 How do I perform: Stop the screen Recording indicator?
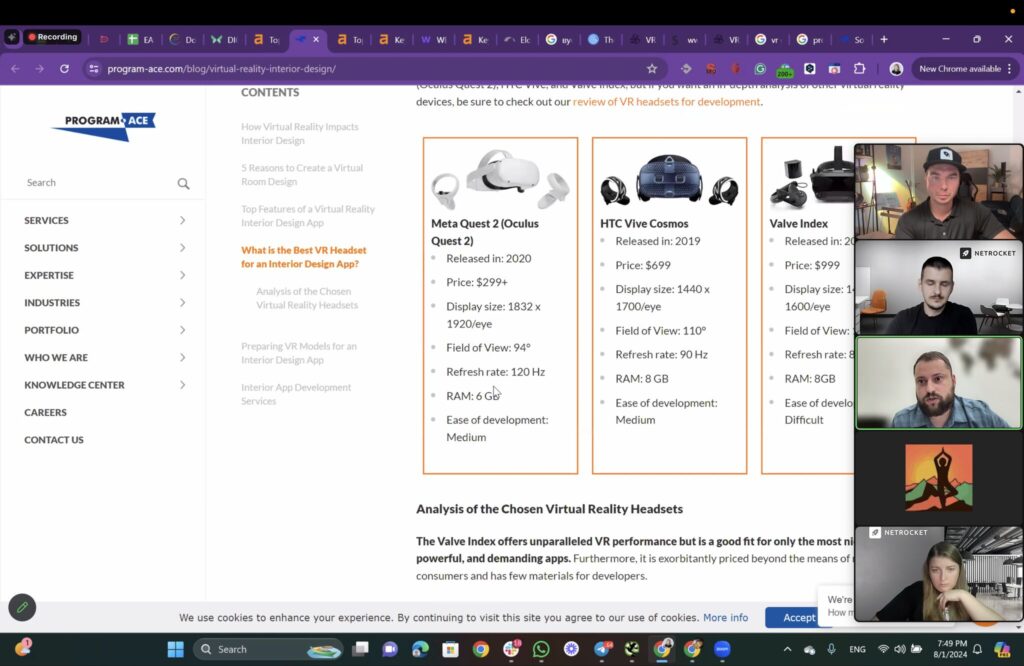coord(52,37)
